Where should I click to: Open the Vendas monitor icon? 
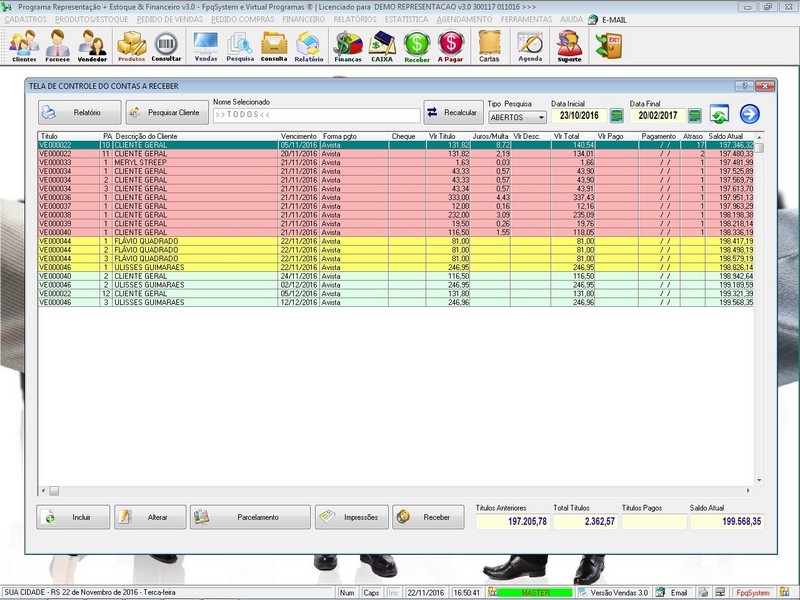pos(206,46)
